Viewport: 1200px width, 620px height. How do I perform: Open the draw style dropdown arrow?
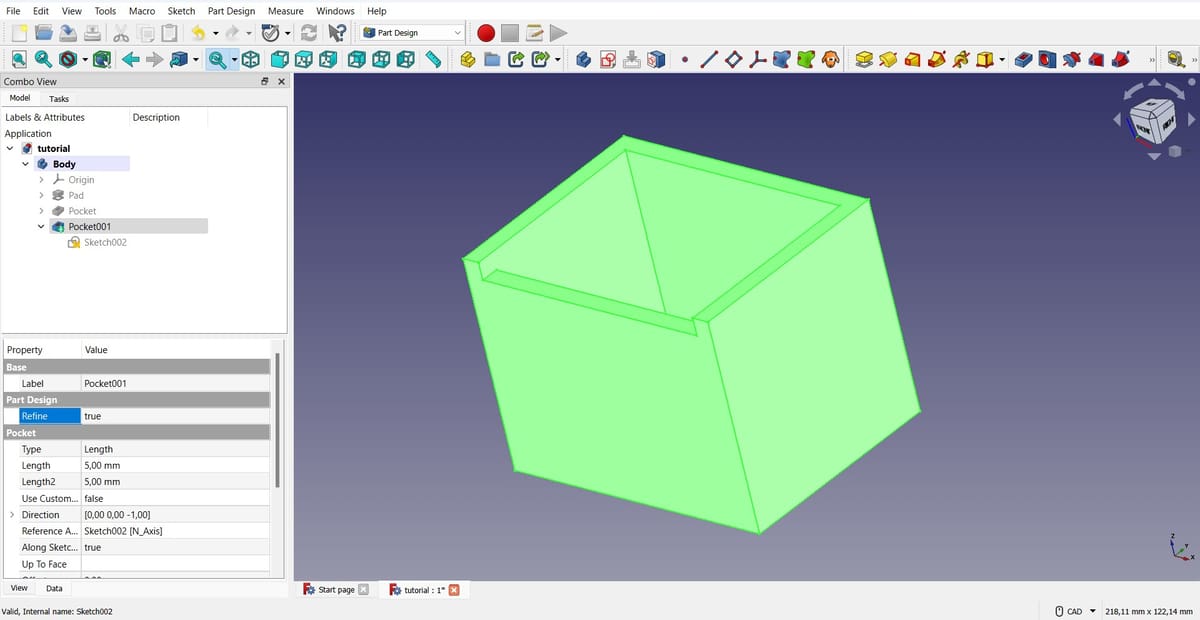pos(84,60)
